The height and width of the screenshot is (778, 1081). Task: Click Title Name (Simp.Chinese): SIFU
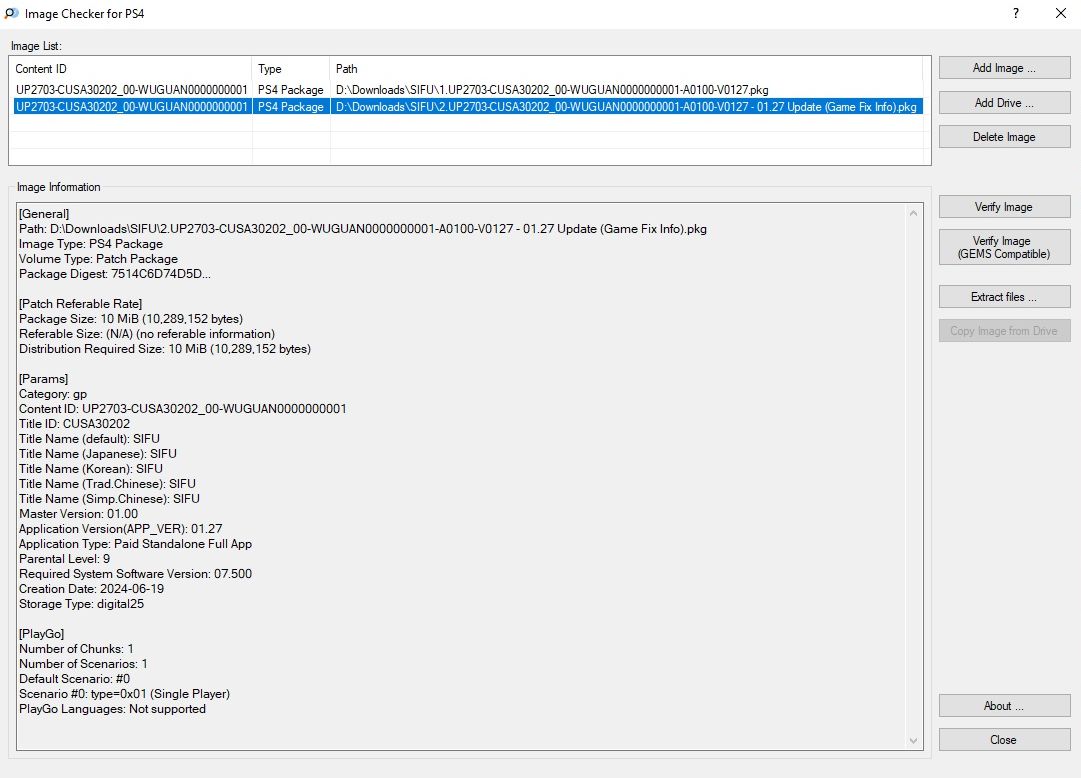pos(109,499)
